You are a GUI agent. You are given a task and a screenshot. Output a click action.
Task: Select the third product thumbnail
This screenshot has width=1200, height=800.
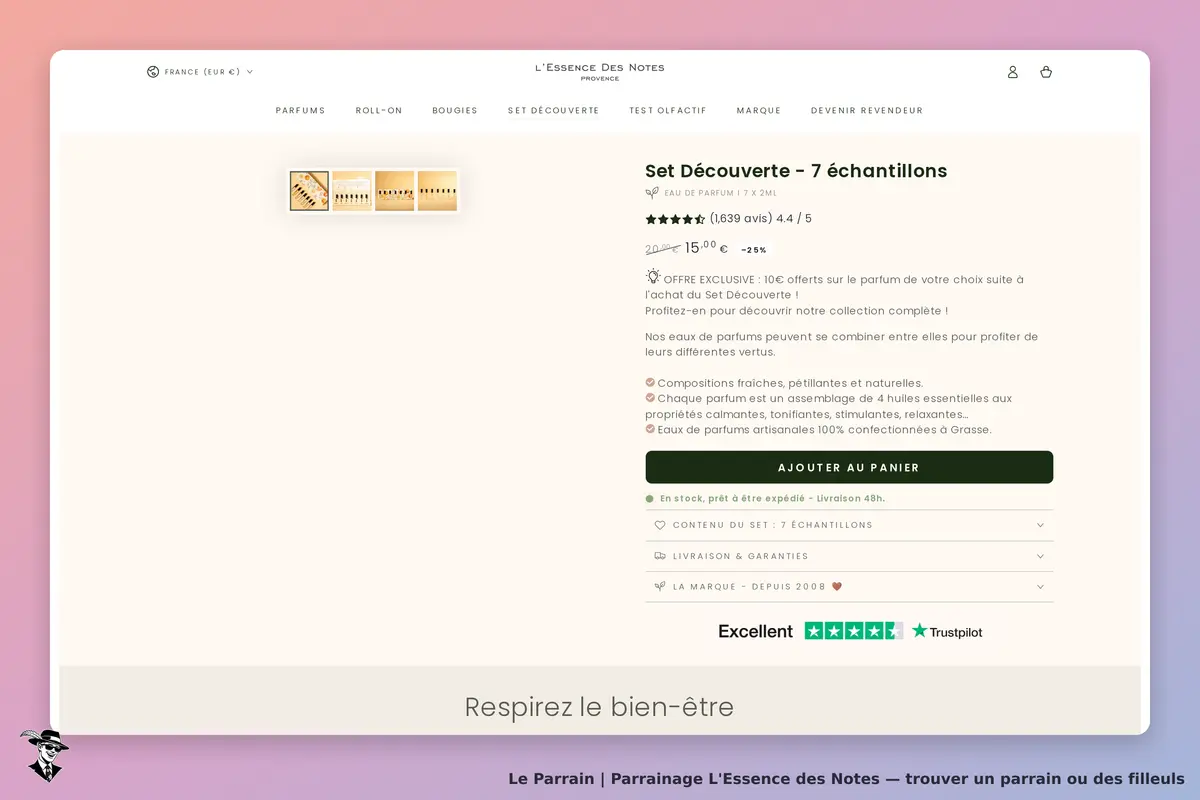click(x=395, y=191)
